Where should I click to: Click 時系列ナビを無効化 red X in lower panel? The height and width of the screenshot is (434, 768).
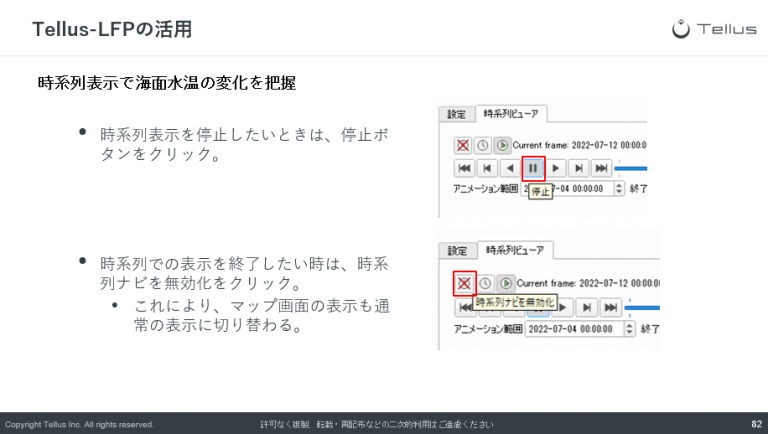click(x=464, y=283)
